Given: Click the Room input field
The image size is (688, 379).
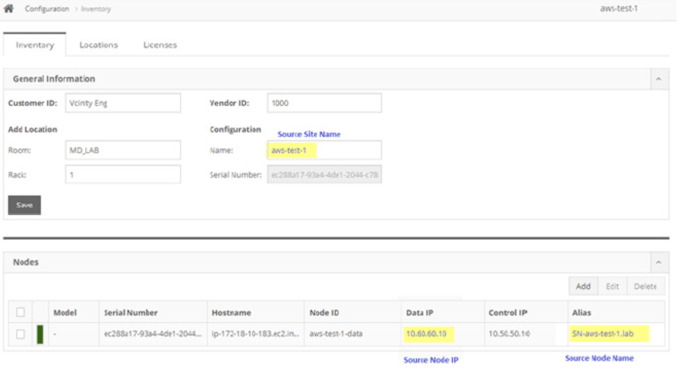Looking at the screenshot, I should pos(123,150).
